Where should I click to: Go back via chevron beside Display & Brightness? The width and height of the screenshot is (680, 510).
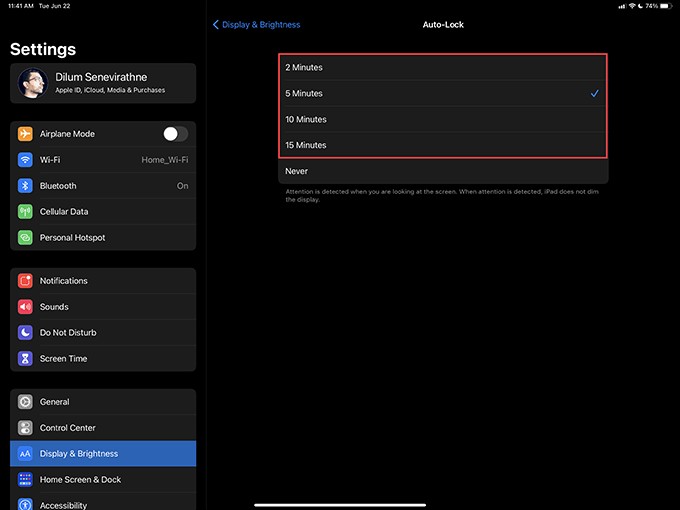coord(216,25)
